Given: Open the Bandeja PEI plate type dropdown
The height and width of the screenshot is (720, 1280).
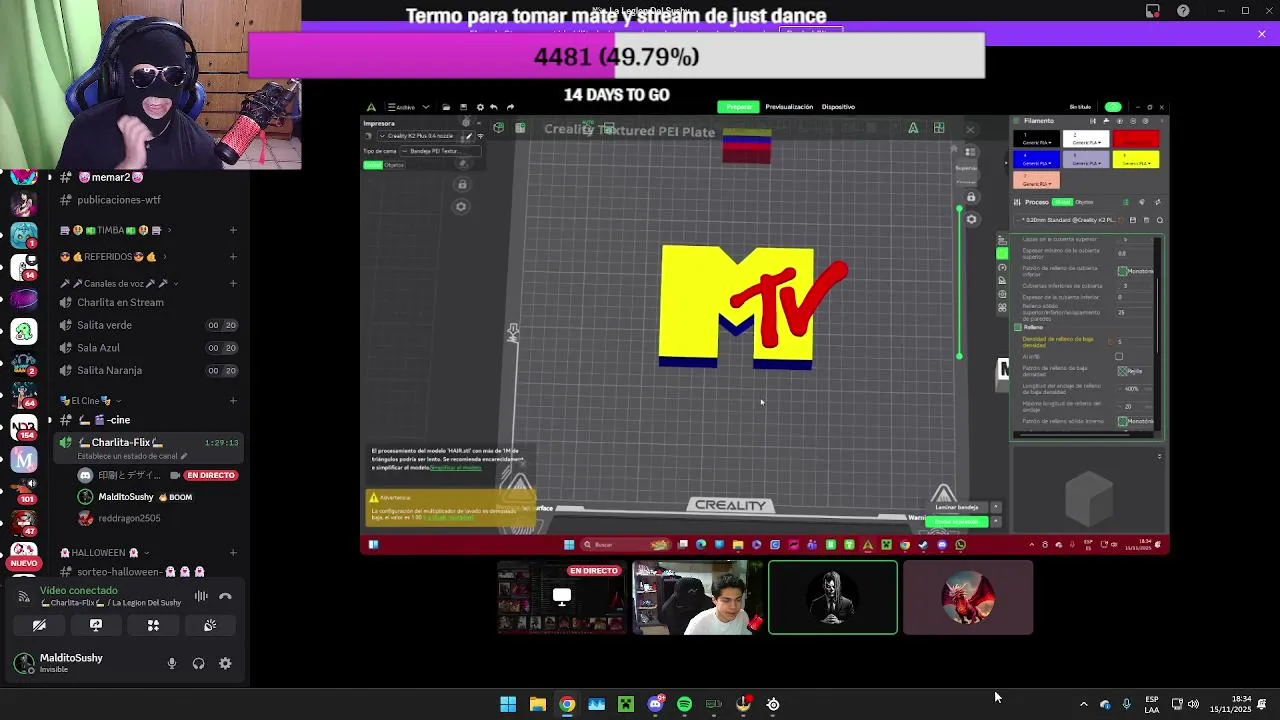Looking at the screenshot, I should [x=440, y=151].
